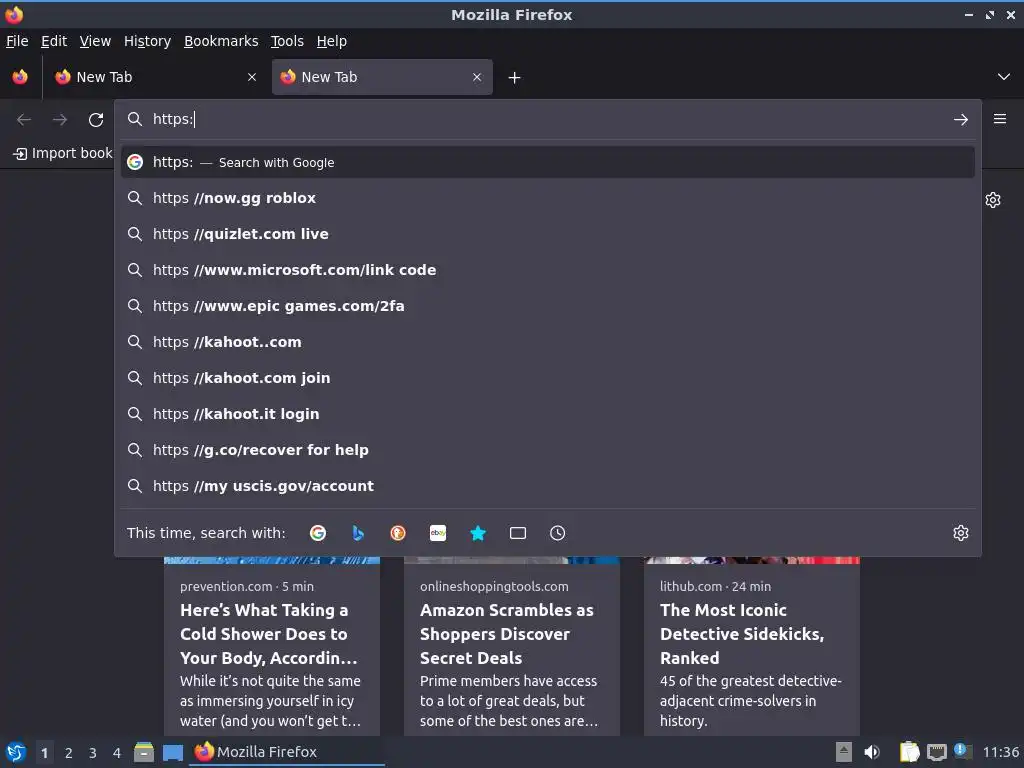The width and height of the screenshot is (1024, 768).
Task: Open the Bookmarks menu
Action: [x=221, y=41]
